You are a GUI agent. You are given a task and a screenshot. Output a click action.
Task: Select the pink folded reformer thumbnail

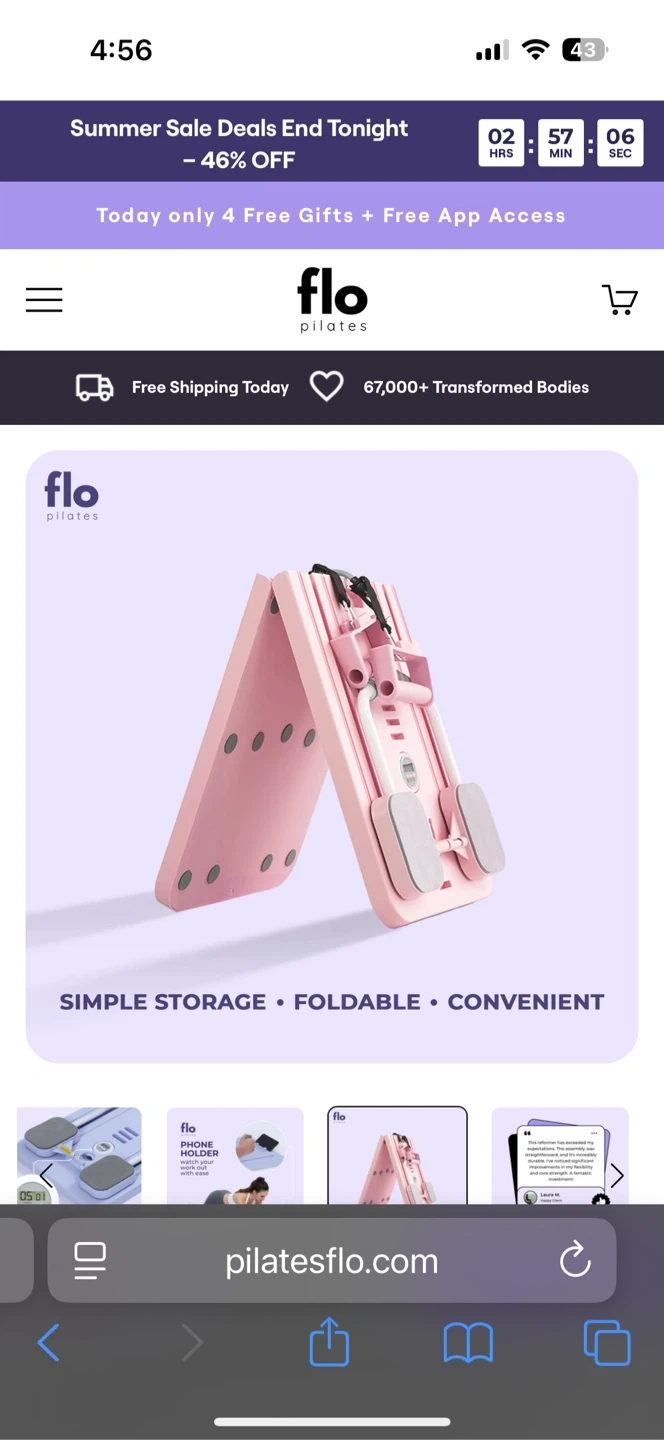[x=397, y=1156]
